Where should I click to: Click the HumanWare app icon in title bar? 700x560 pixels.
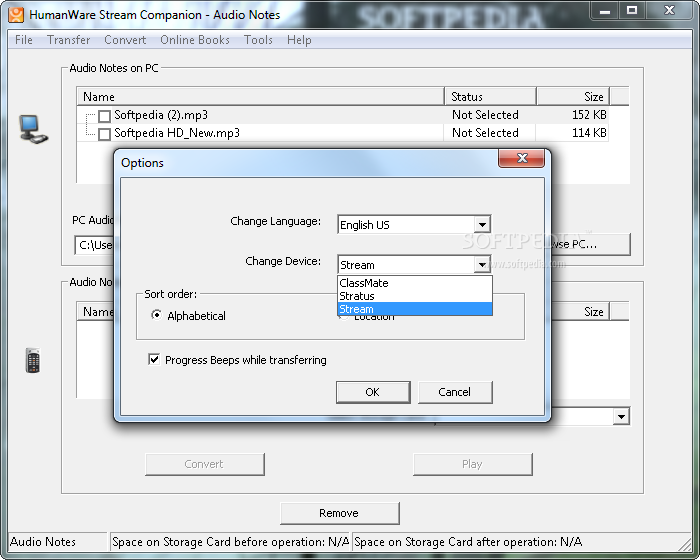(x=16, y=14)
